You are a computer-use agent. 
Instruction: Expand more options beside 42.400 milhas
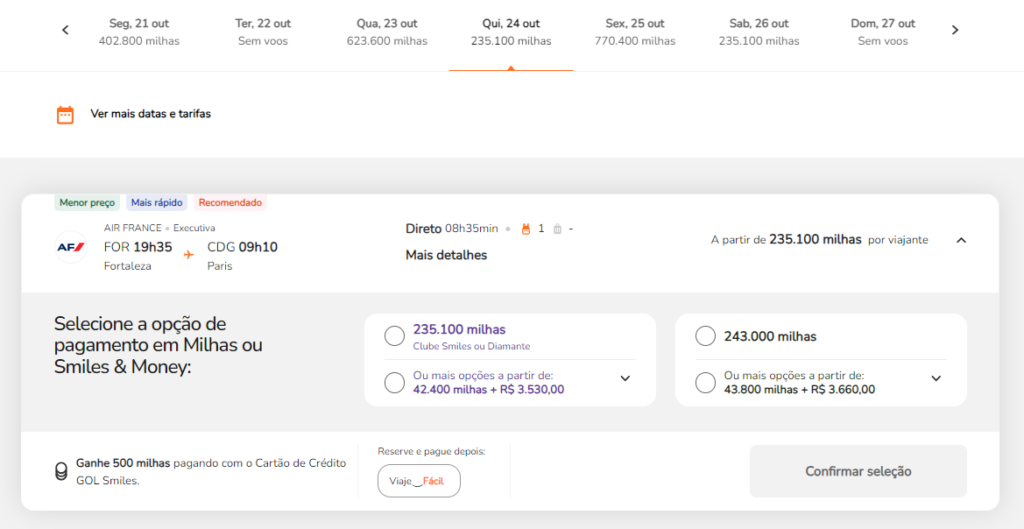pos(625,378)
